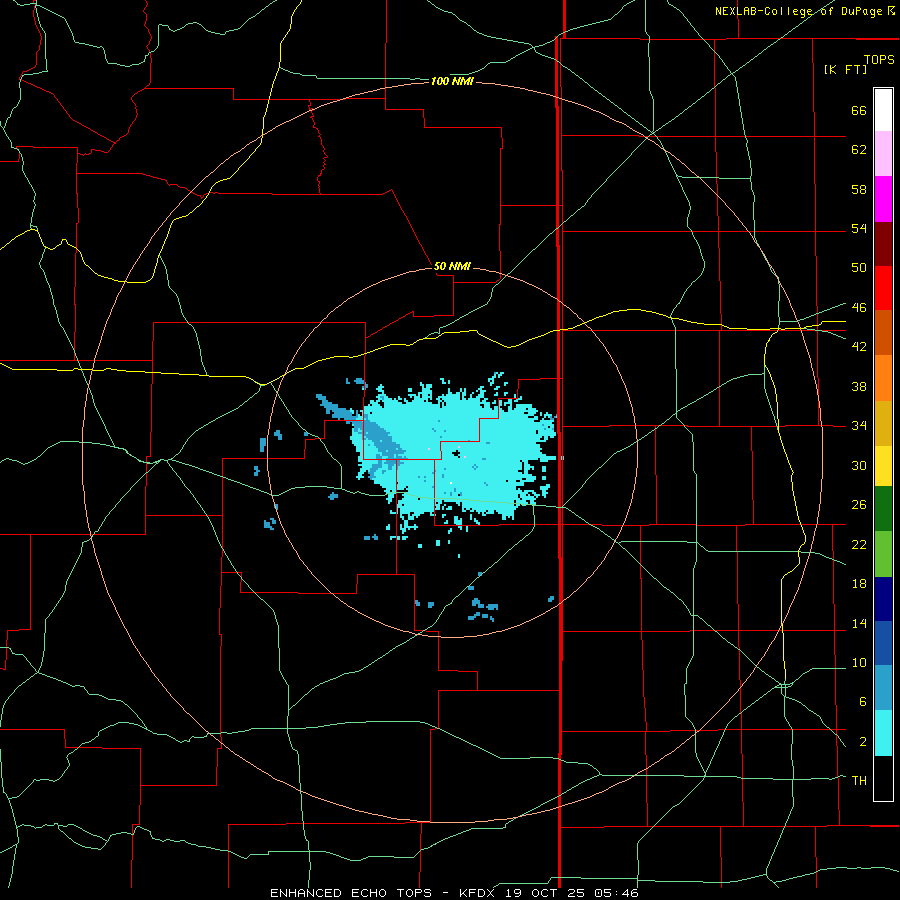
Task: Pick the steel blue 14 kft swatch
Action: coord(883,688)
